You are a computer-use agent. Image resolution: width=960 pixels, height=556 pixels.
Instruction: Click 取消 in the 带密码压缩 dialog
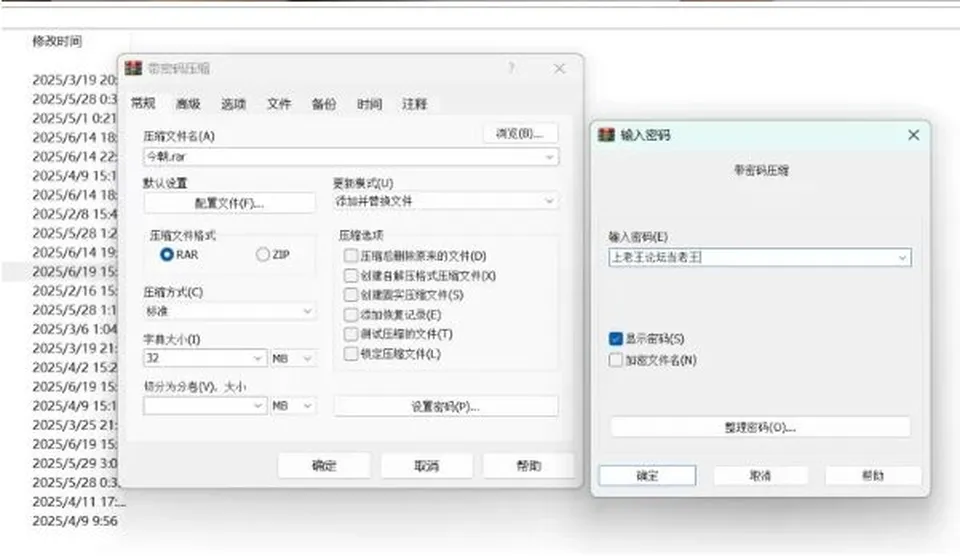pyautogui.click(x=426, y=466)
